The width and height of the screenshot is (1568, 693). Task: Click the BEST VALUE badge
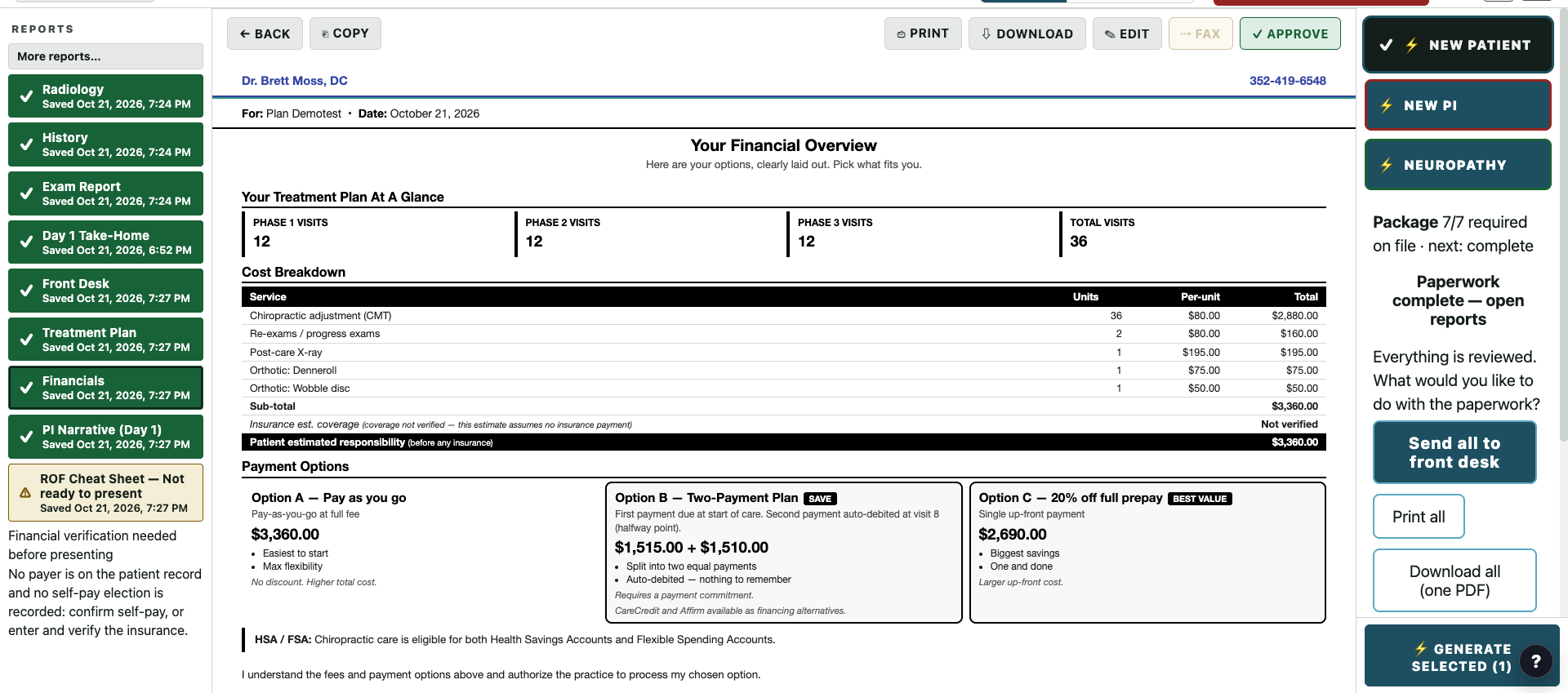click(1200, 499)
